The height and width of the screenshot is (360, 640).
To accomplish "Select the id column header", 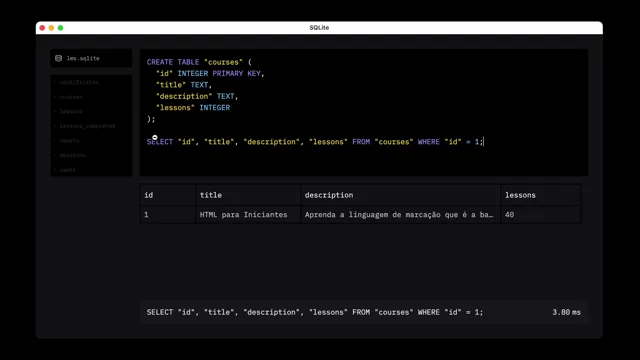I will 168,195.
